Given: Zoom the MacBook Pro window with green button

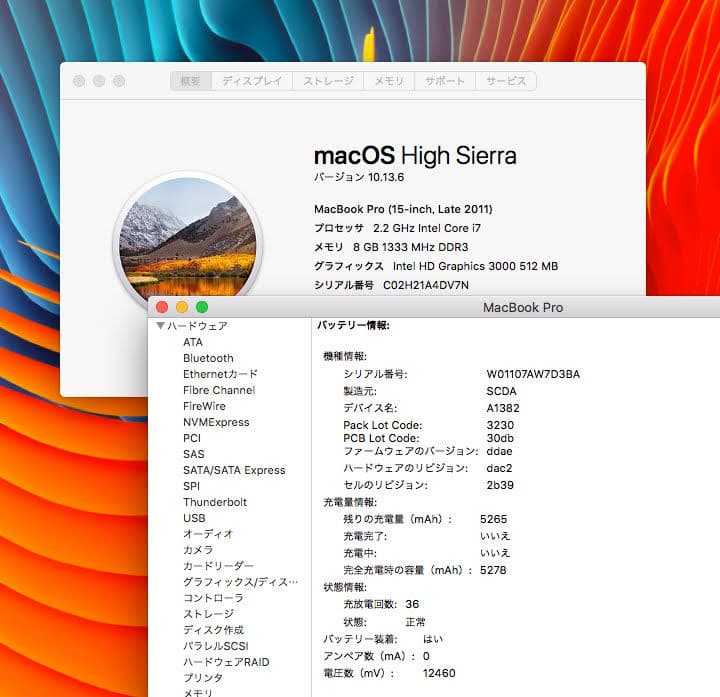Looking at the screenshot, I should tap(202, 307).
